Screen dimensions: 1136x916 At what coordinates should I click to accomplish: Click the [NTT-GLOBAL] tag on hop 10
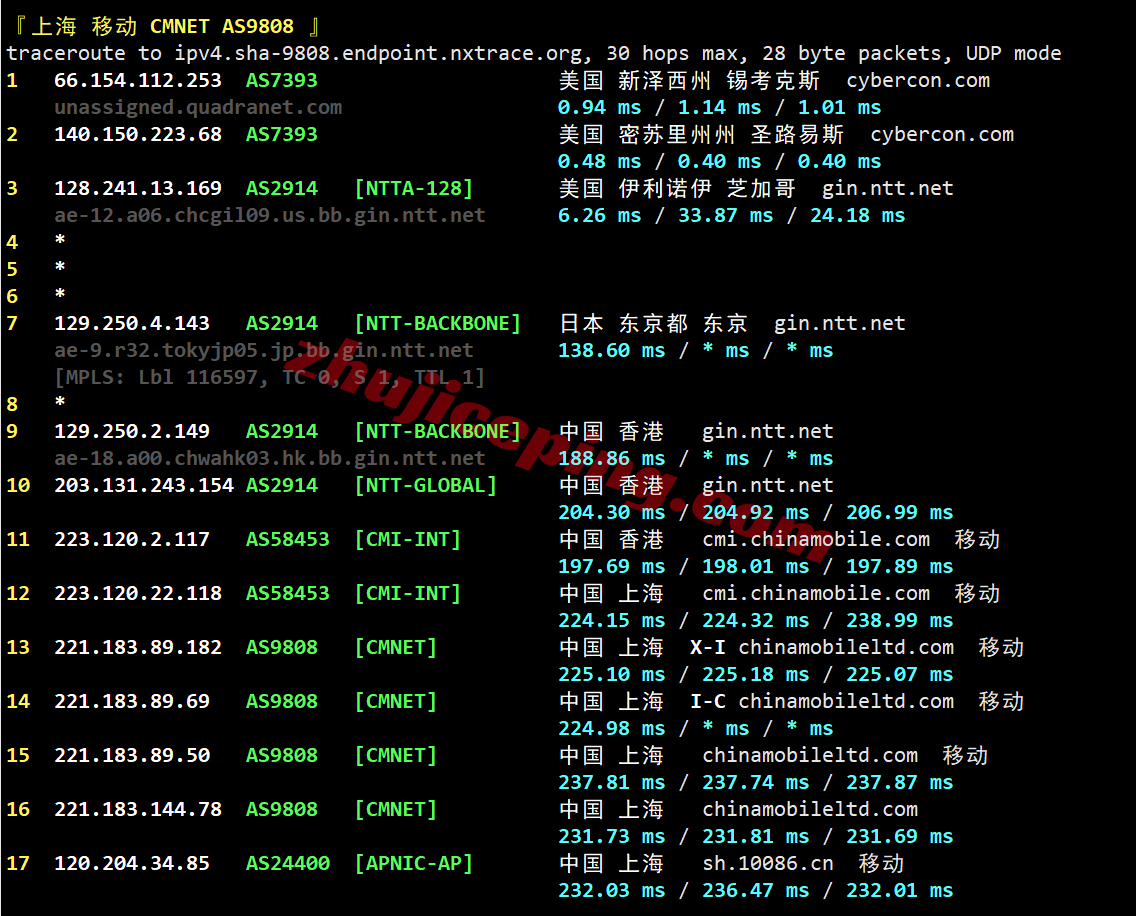(x=423, y=485)
